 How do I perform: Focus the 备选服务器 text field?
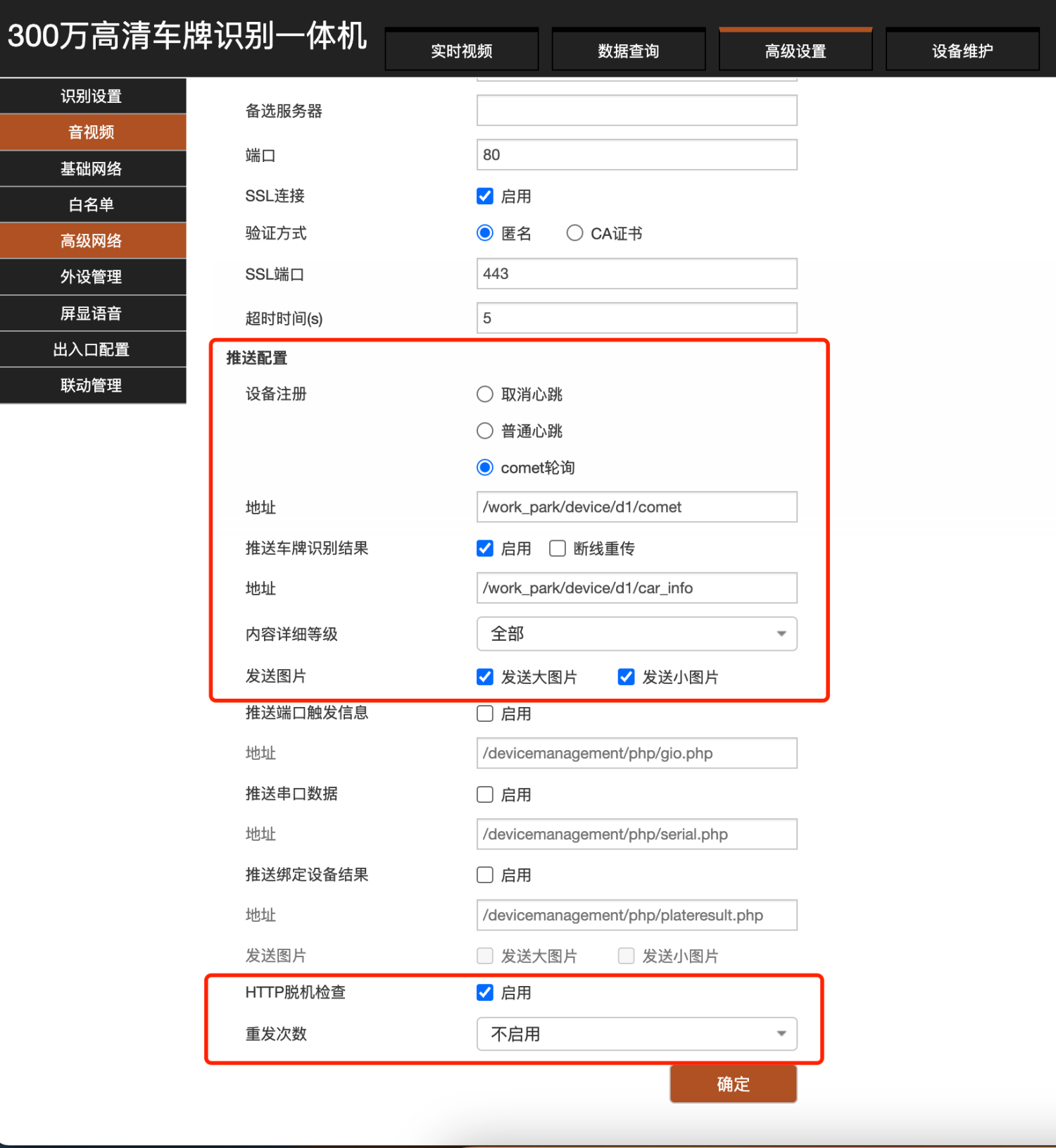pyautogui.click(x=636, y=111)
